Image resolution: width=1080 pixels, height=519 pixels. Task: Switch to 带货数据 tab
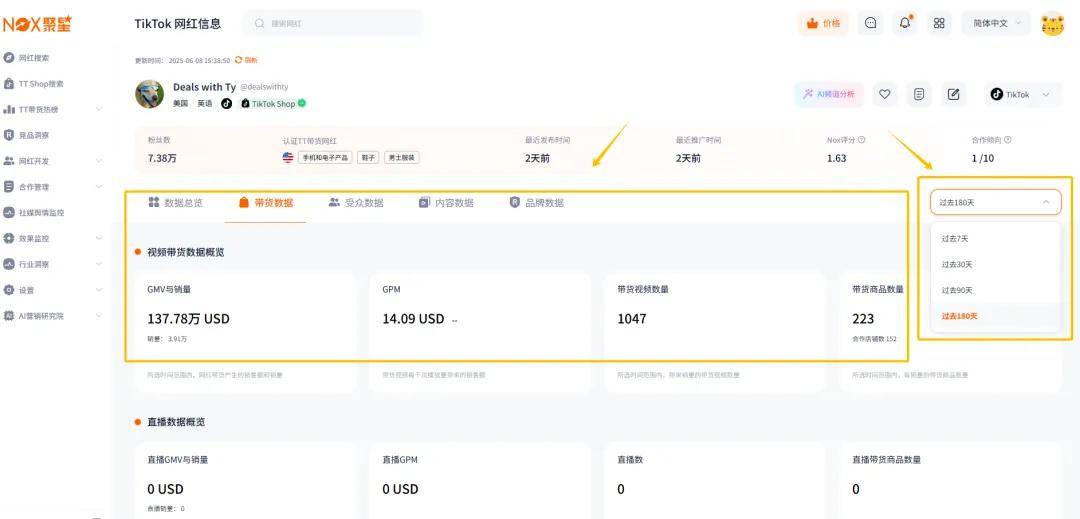click(x=266, y=203)
